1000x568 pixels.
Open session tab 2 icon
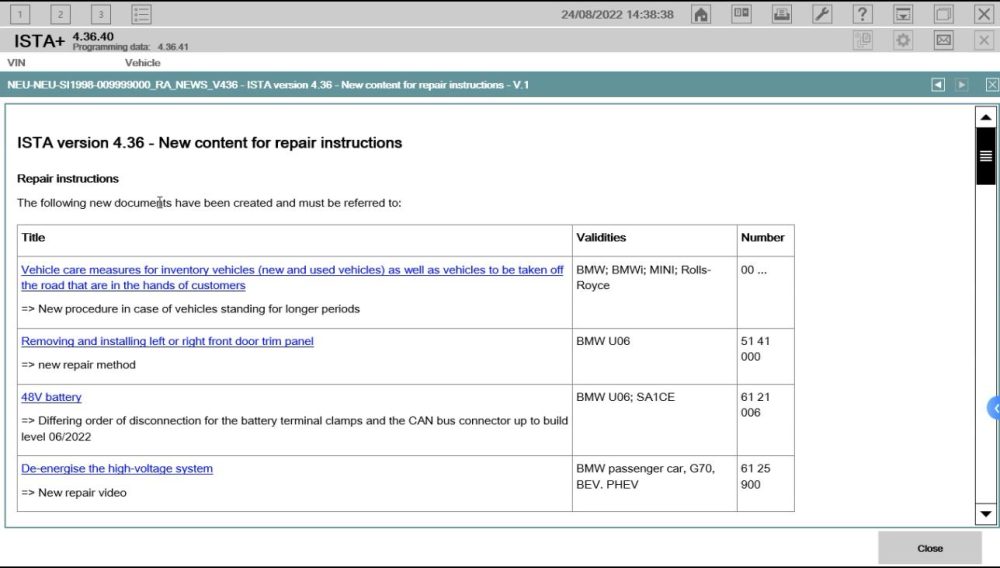[x=61, y=14]
